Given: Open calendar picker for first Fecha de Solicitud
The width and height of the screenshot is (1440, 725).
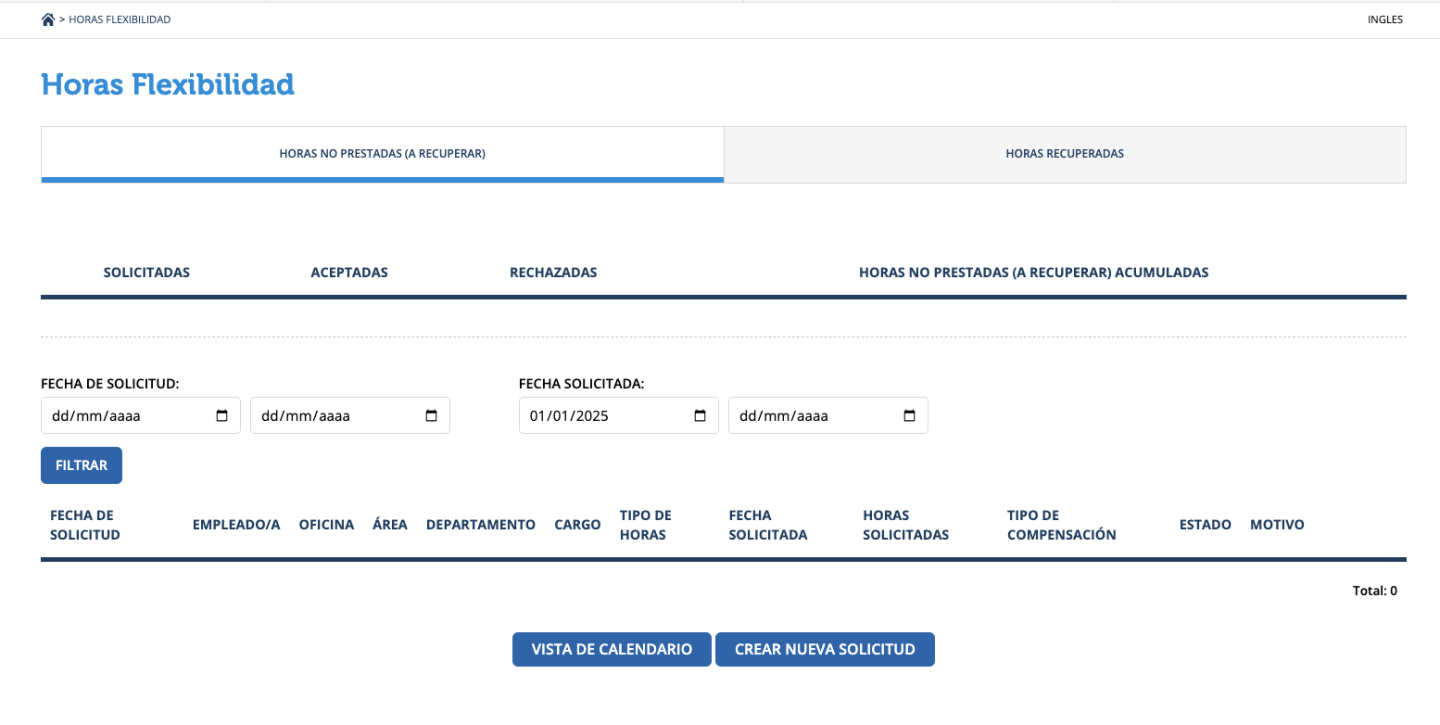Looking at the screenshot, I should coord(222,416).
